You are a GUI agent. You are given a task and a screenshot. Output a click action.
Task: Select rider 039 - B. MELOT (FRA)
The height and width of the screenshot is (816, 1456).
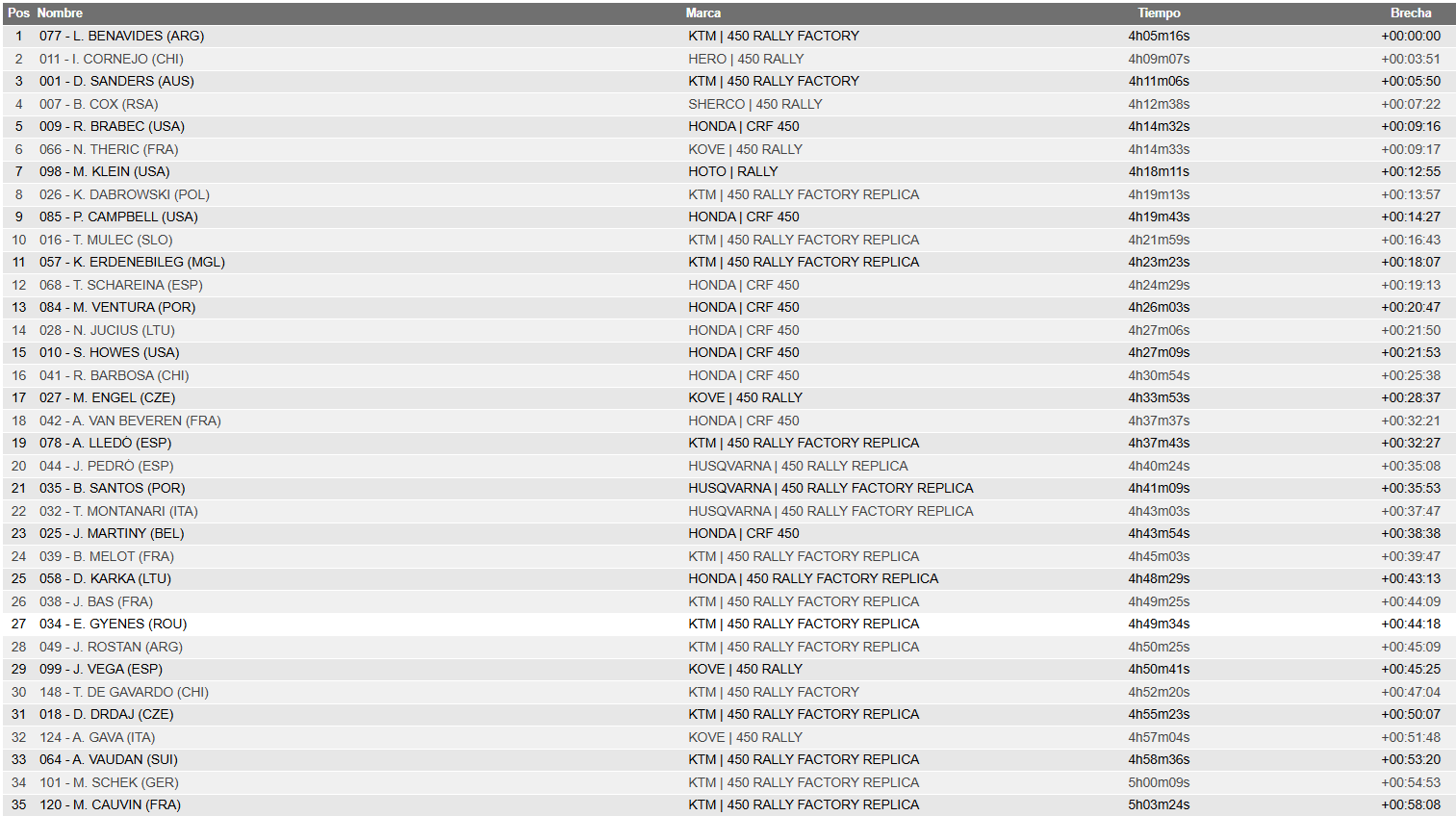tap(107, 556)
